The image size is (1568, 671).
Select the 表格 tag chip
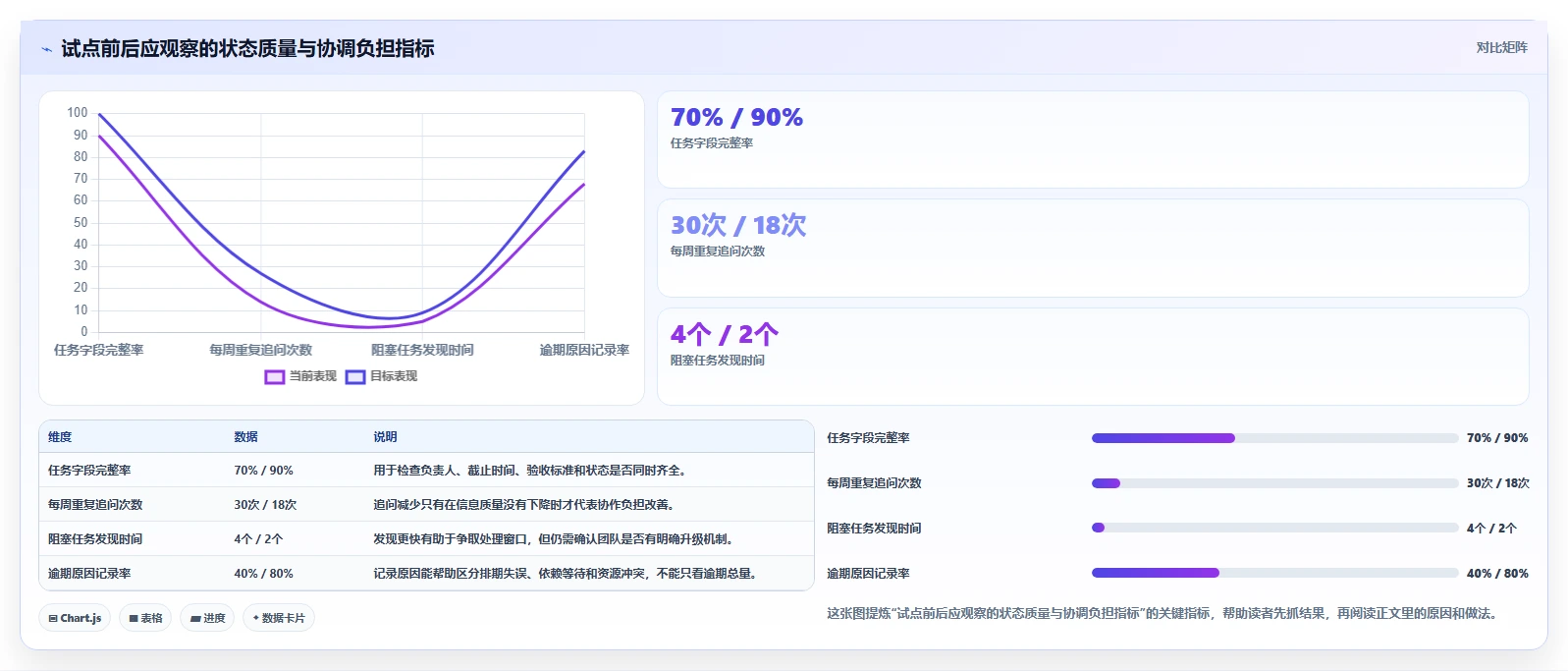(x=145, y=618)
